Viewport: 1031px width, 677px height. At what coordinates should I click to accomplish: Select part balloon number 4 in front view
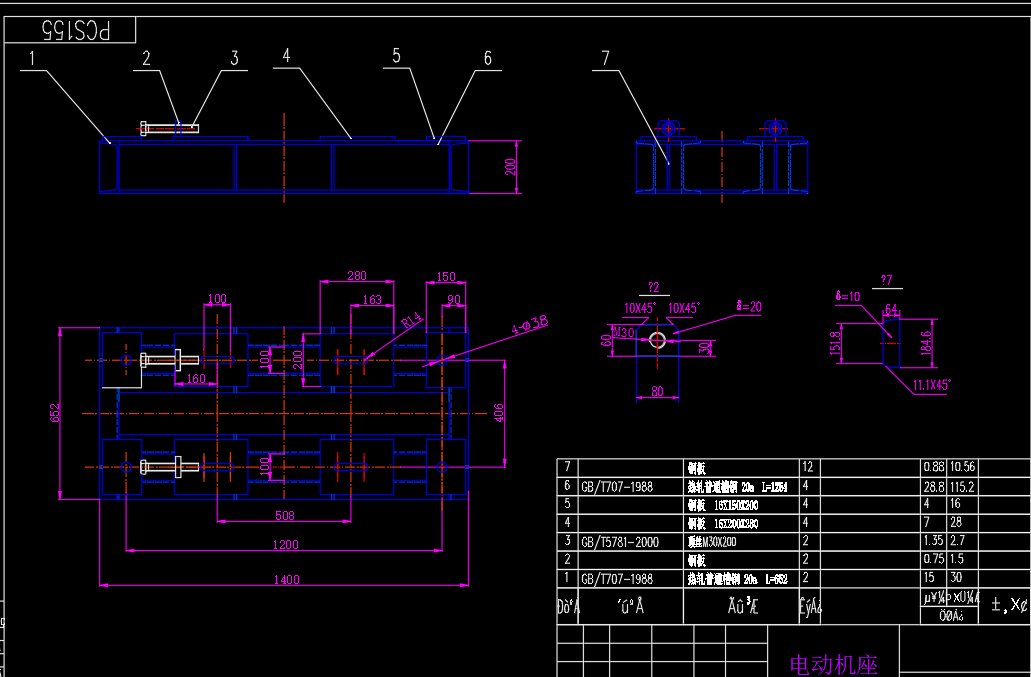tap(286, 57)
